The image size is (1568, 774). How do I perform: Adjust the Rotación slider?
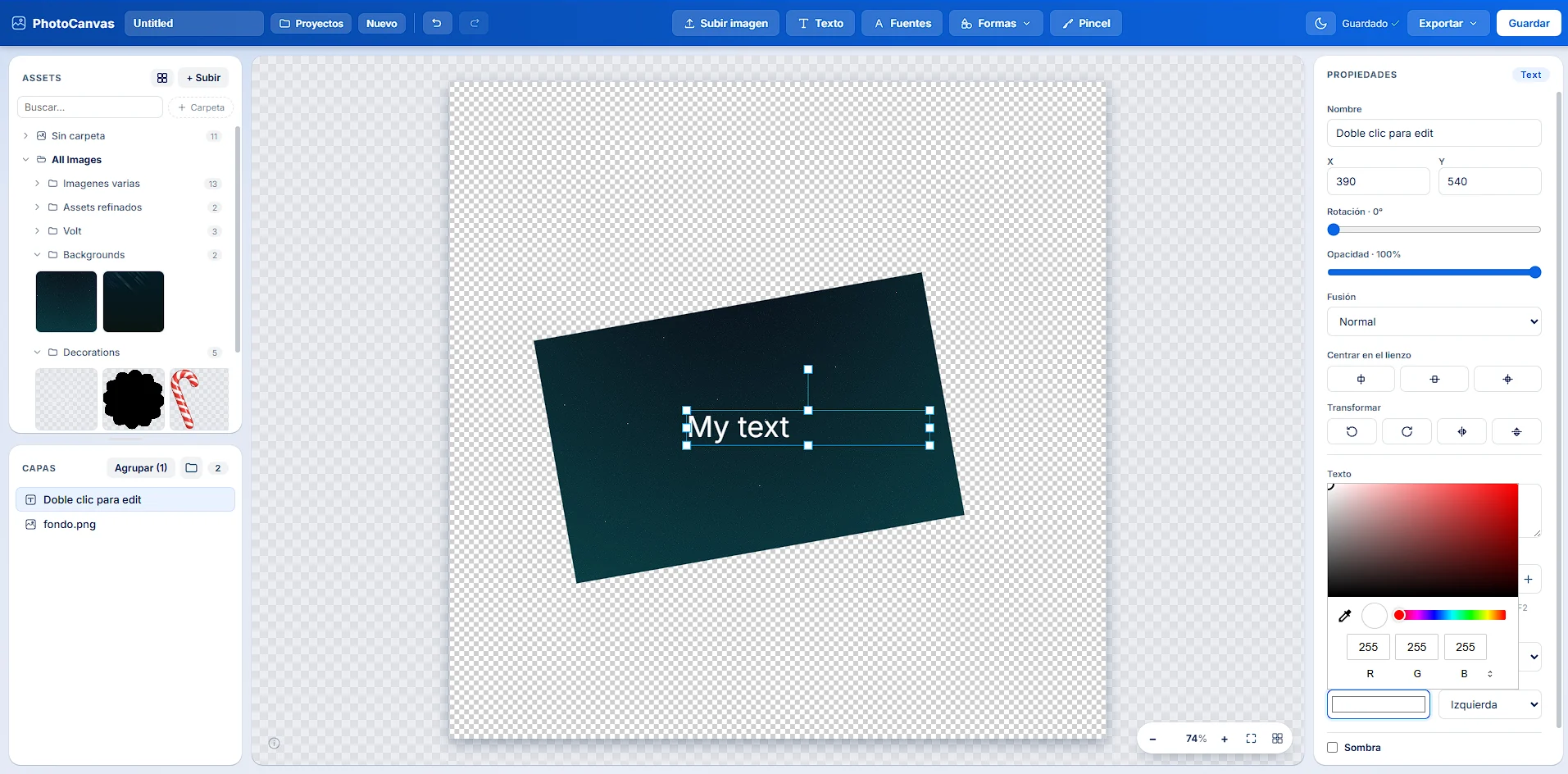(1434, 230)
